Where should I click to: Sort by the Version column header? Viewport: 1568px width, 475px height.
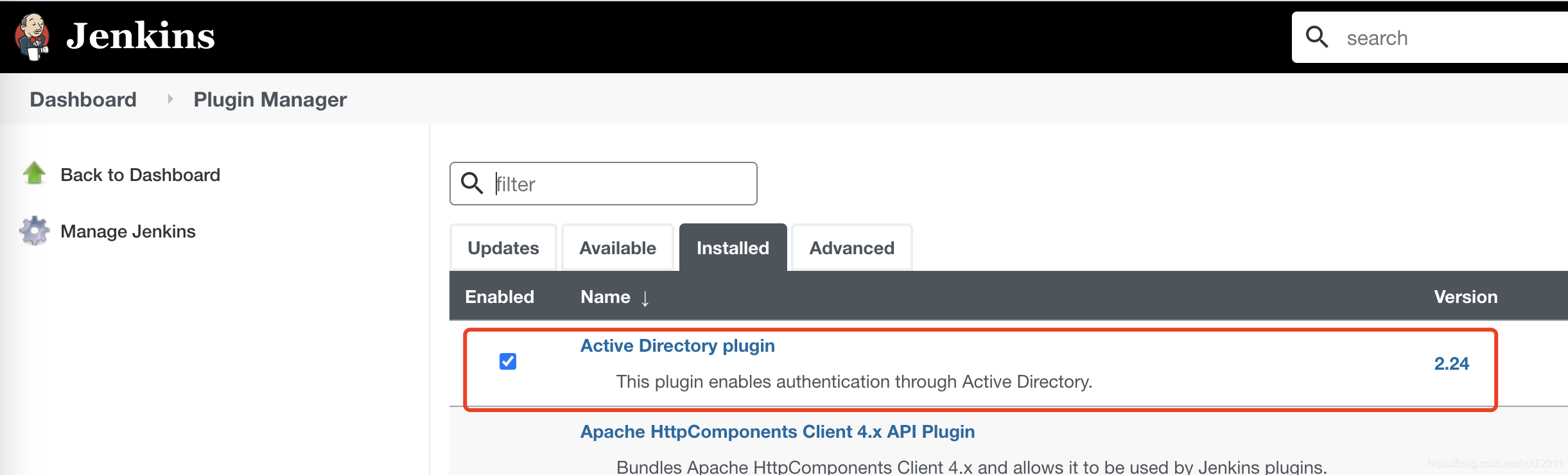pyautogui.click(x=1466, y=297)
